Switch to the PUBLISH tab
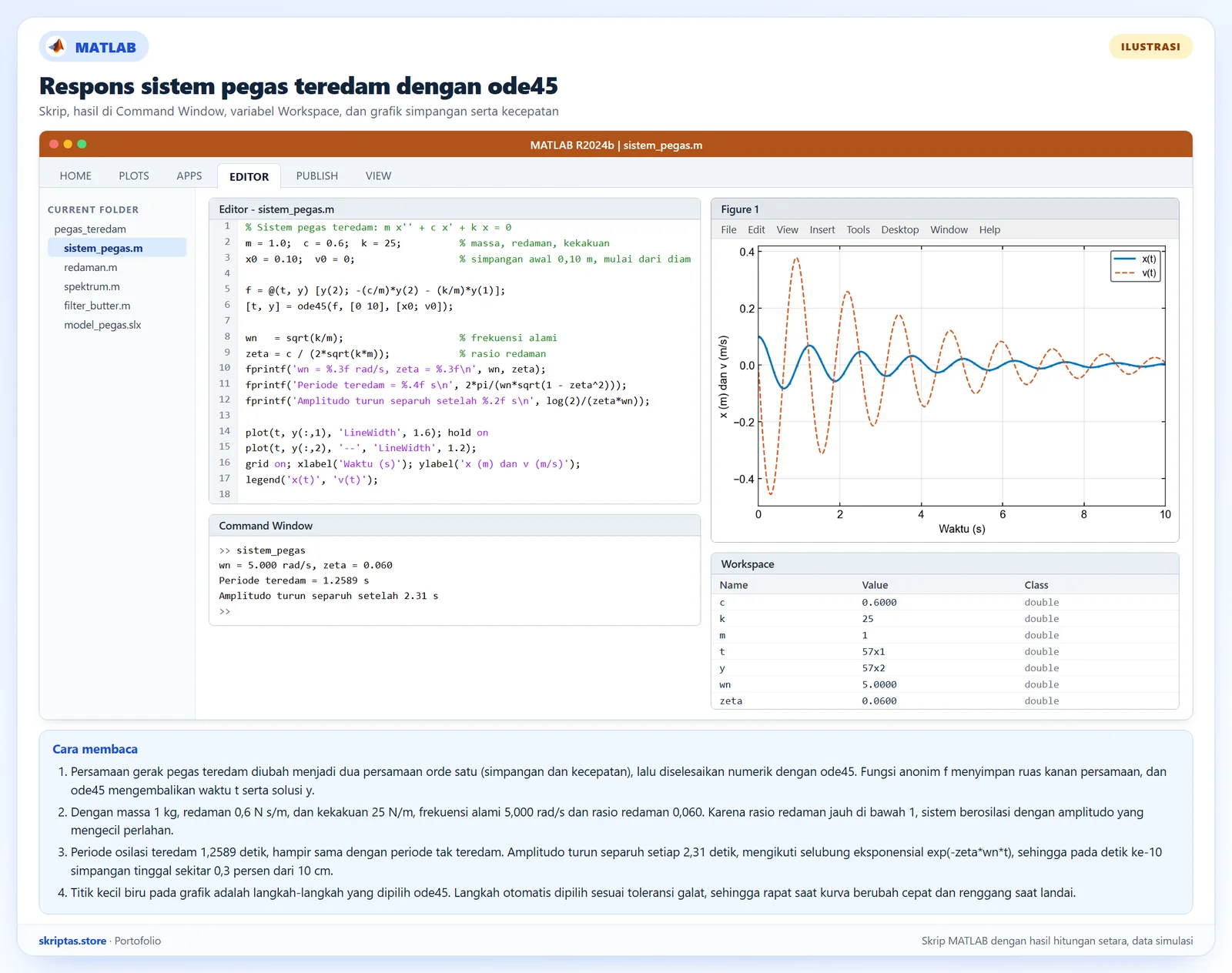The image size is (1232, 973). pos(317,176)
